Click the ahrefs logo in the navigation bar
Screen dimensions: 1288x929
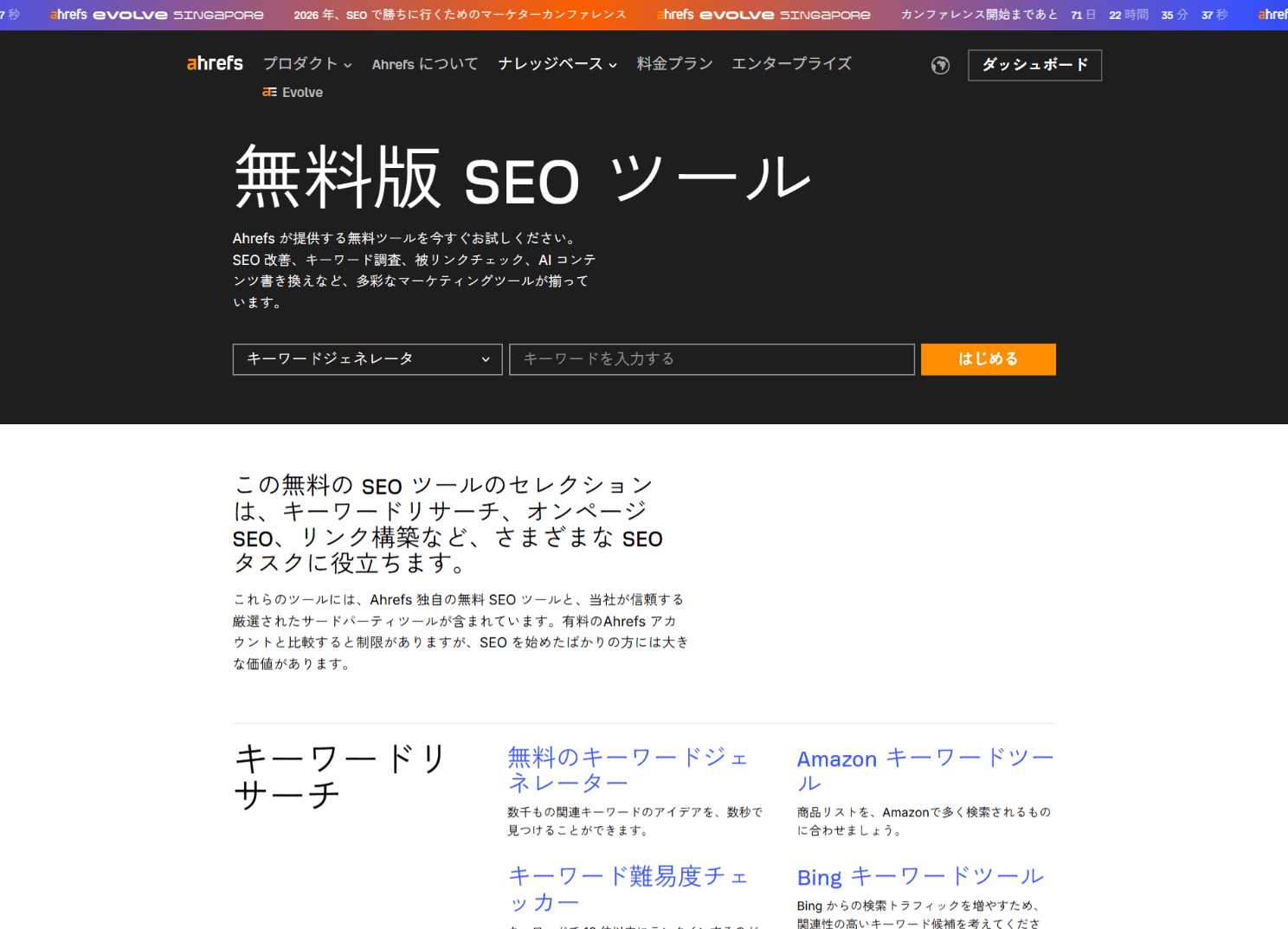(x=215, y=63)
